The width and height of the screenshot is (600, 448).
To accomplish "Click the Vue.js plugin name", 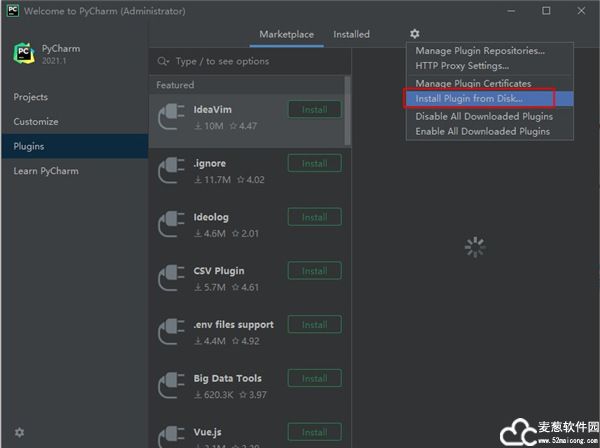I will [x=207, y=432].
